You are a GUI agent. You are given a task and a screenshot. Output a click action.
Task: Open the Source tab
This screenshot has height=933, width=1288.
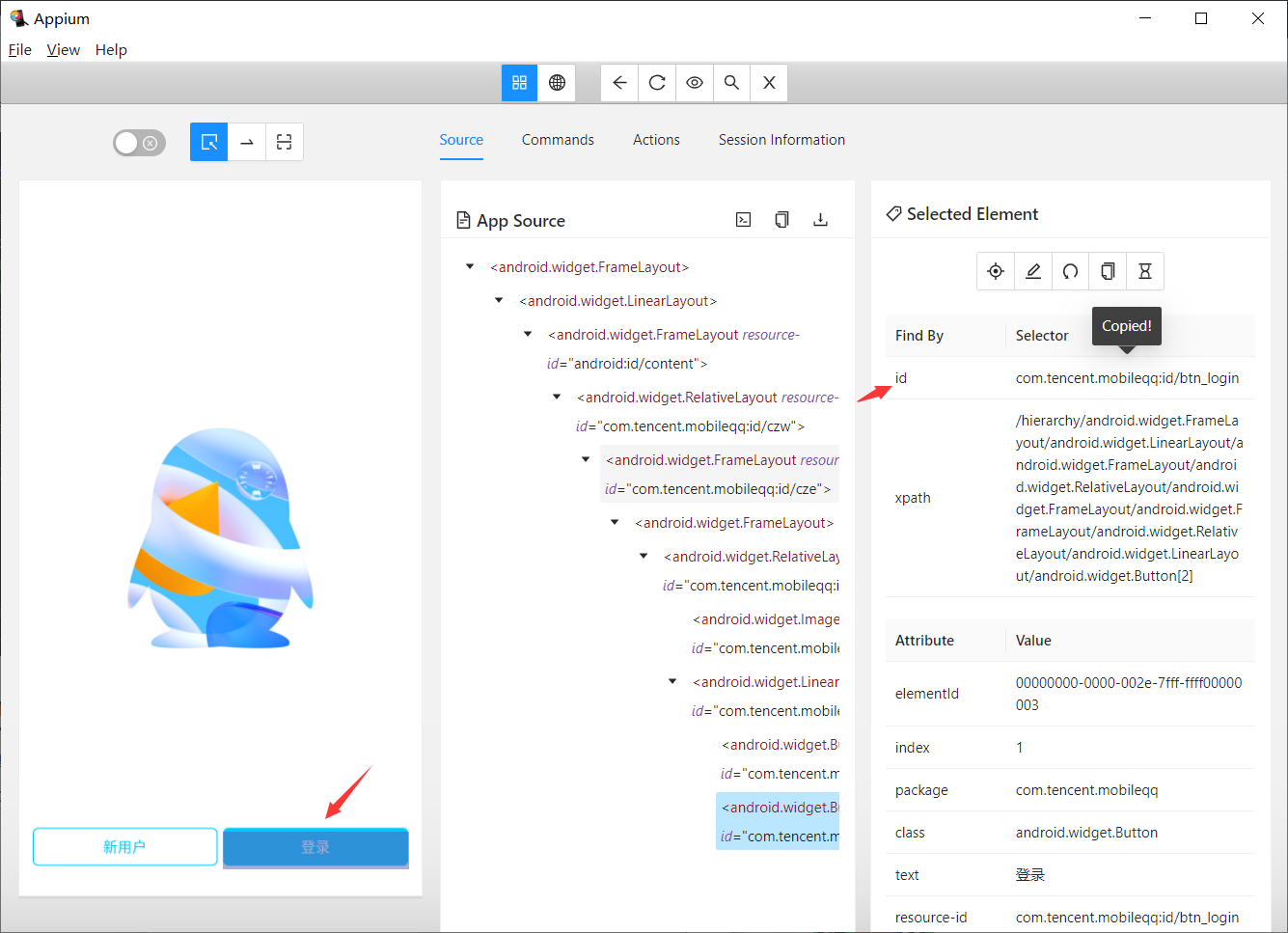[x=461, y=140]
